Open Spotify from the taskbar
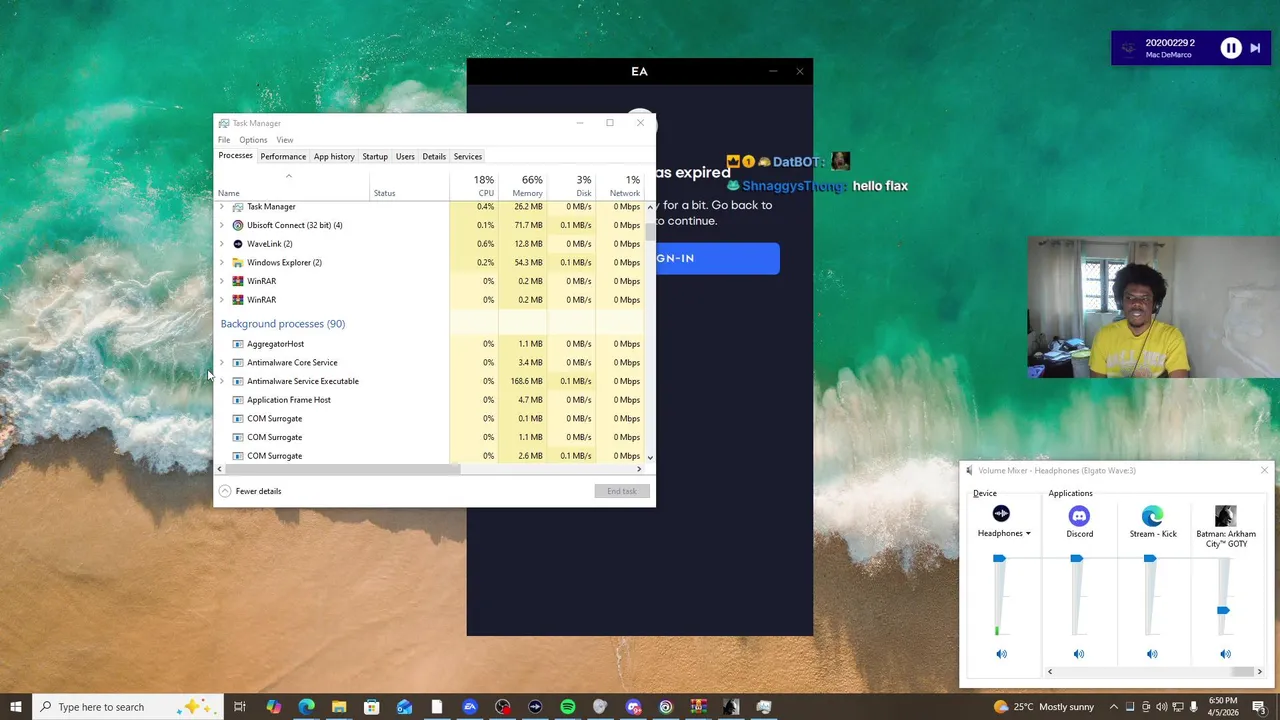 (568, 707)
